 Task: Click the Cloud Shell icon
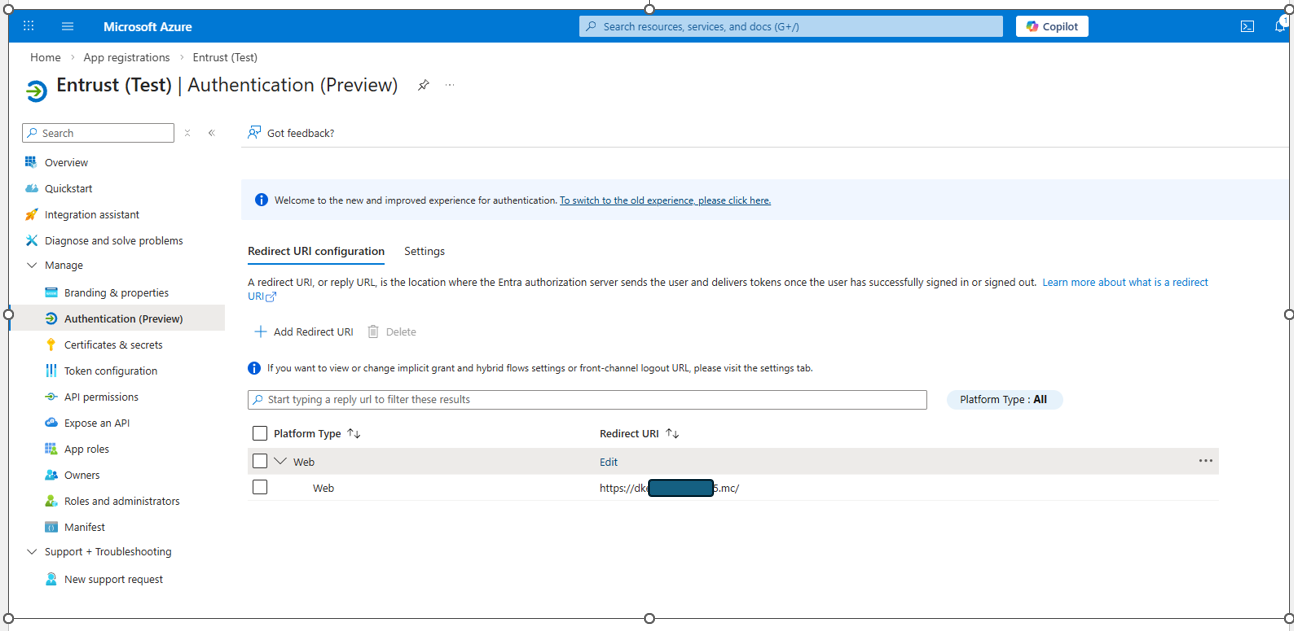pyautogui.click(x=1247, y=27)
